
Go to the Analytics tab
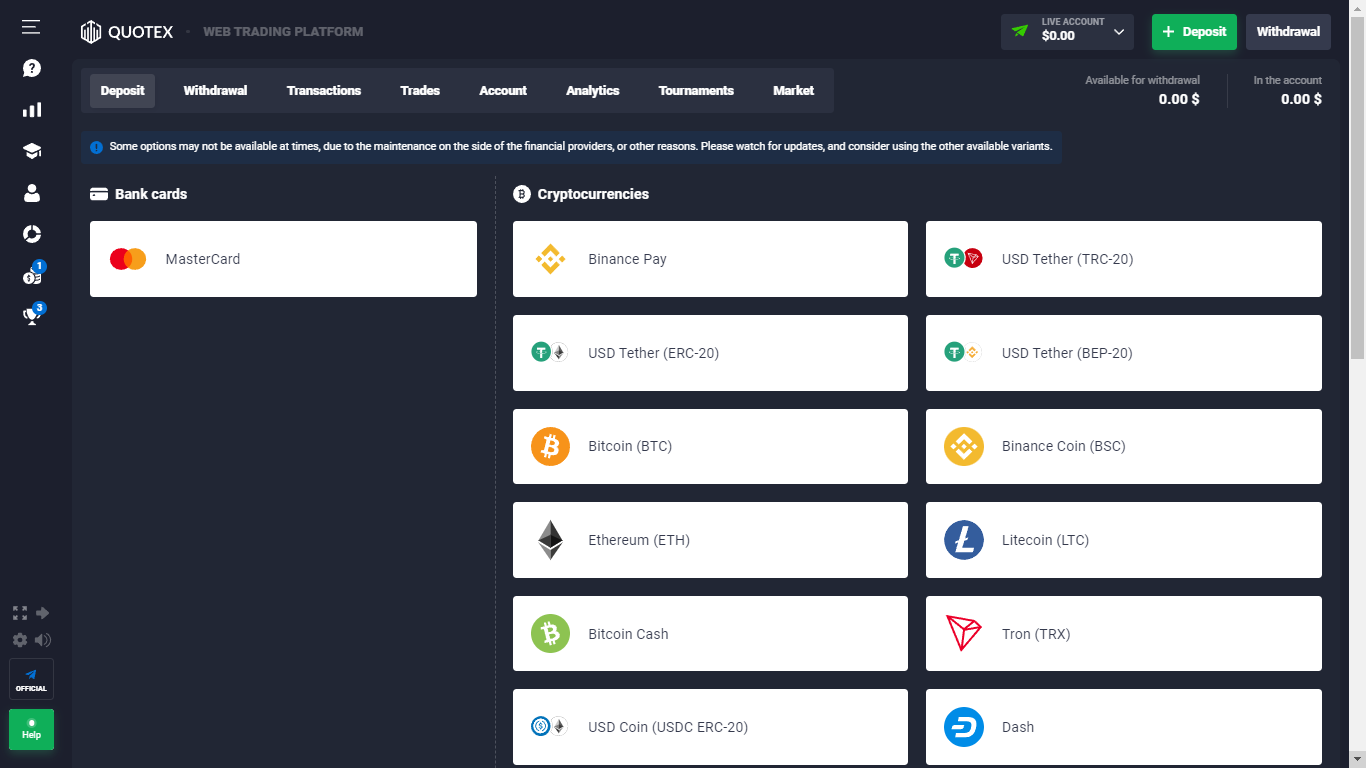(x=593, y=91)
